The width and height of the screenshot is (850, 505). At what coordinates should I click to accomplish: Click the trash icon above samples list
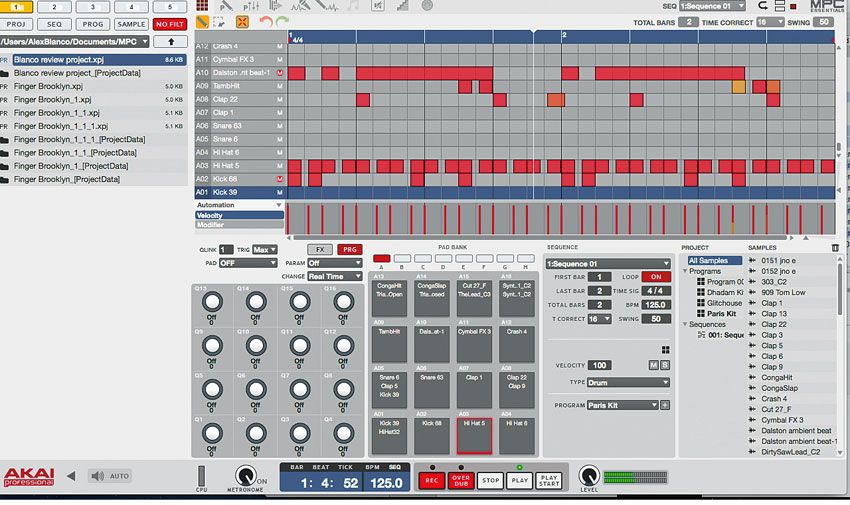point(835,247)
